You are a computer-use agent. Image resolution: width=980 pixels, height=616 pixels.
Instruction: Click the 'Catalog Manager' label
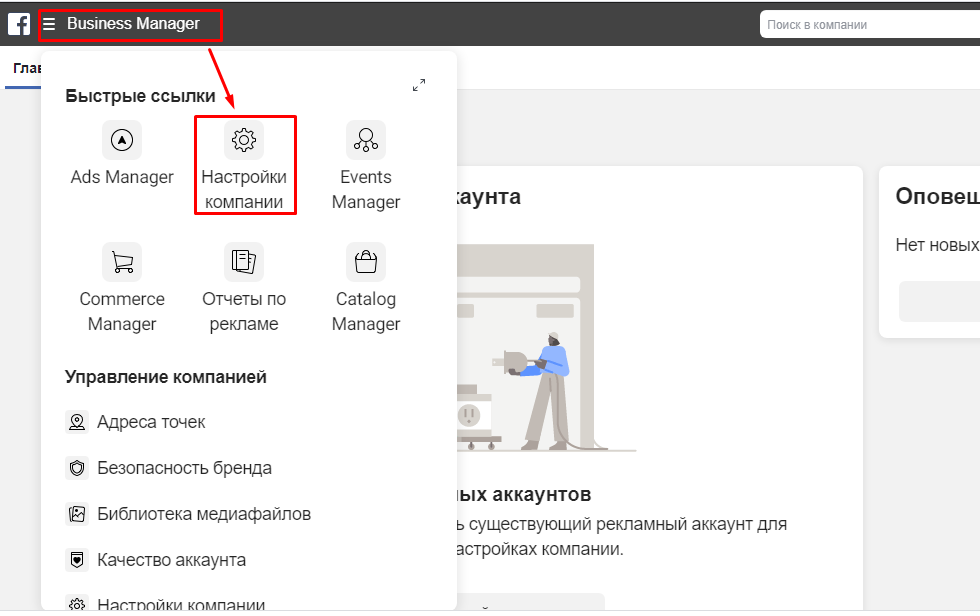click(366, 311)
